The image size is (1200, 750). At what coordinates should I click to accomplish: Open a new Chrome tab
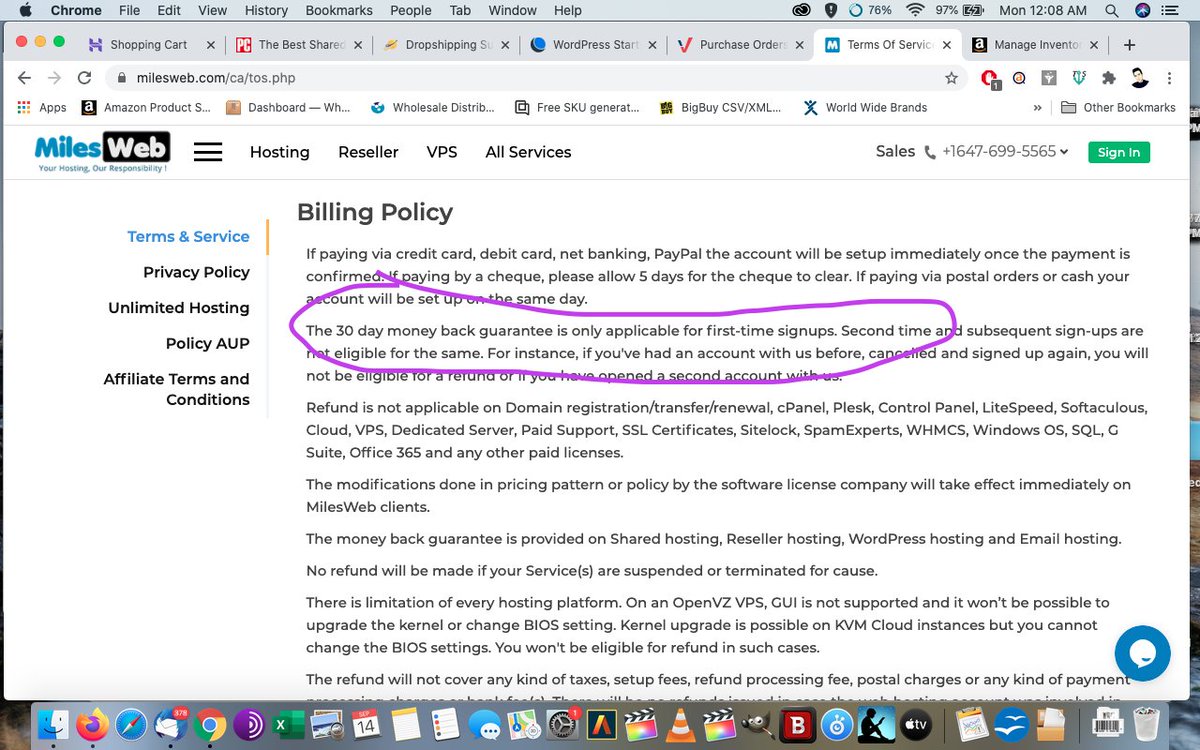[1129, 45]
